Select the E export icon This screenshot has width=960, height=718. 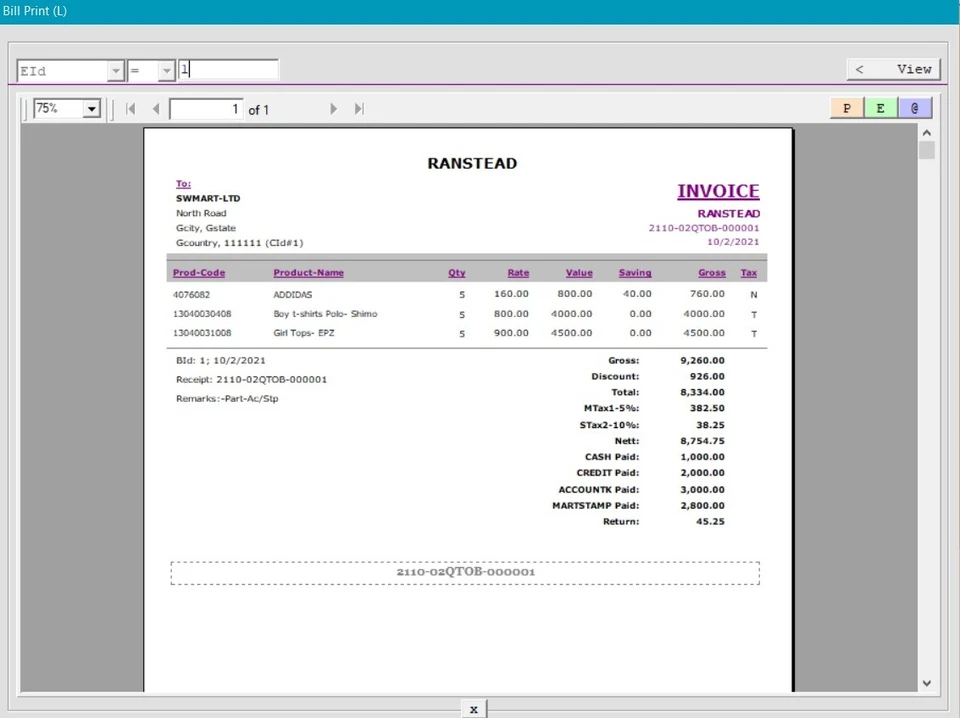pos(880,107)
